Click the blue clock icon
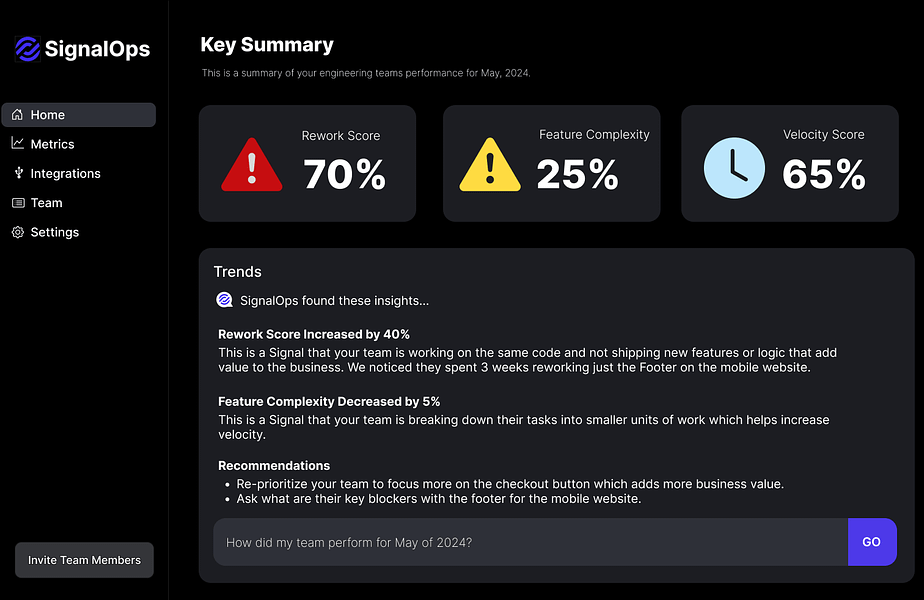The width and height of the screenshot is (924, 600). [734, 168]
